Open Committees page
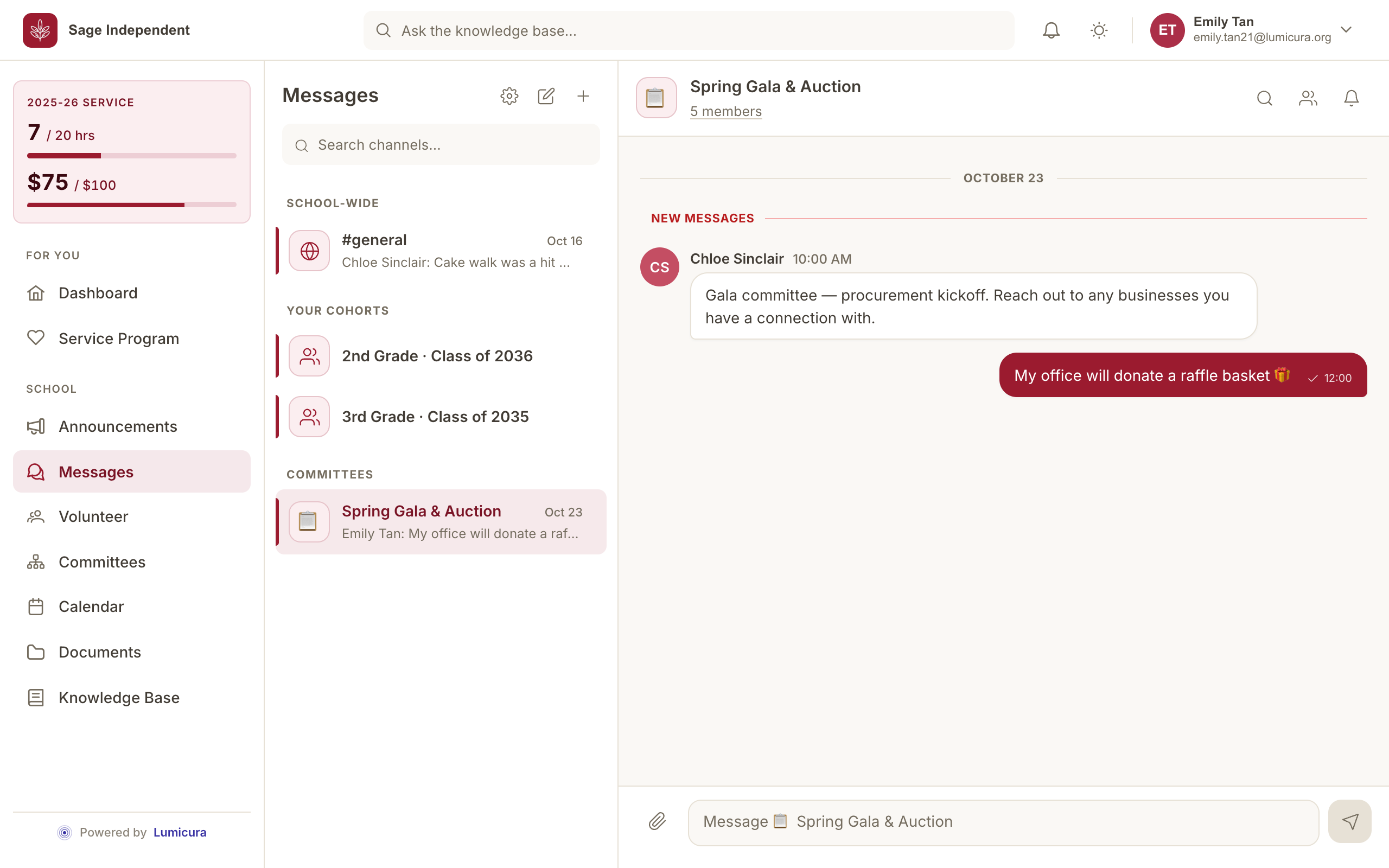This screenshot has height=868, width=1389. [x=131, y=561]
